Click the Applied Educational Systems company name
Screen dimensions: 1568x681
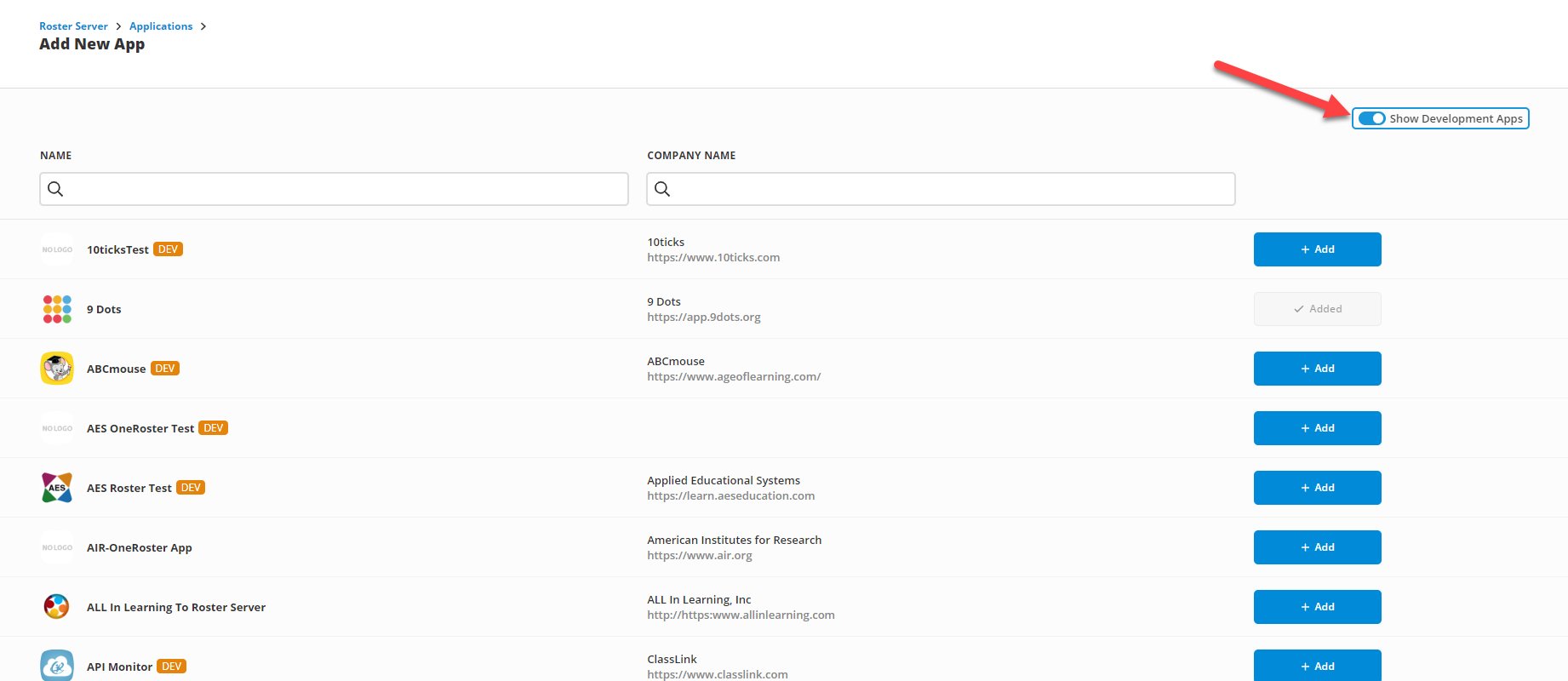click(724, 480)
